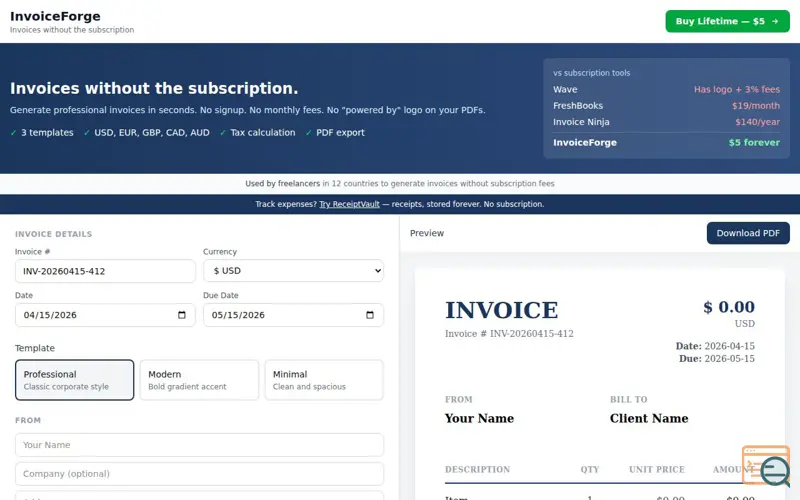Focus the Invoice # input field
This screenshot has width=800, height=500.
tap(105, 271)
